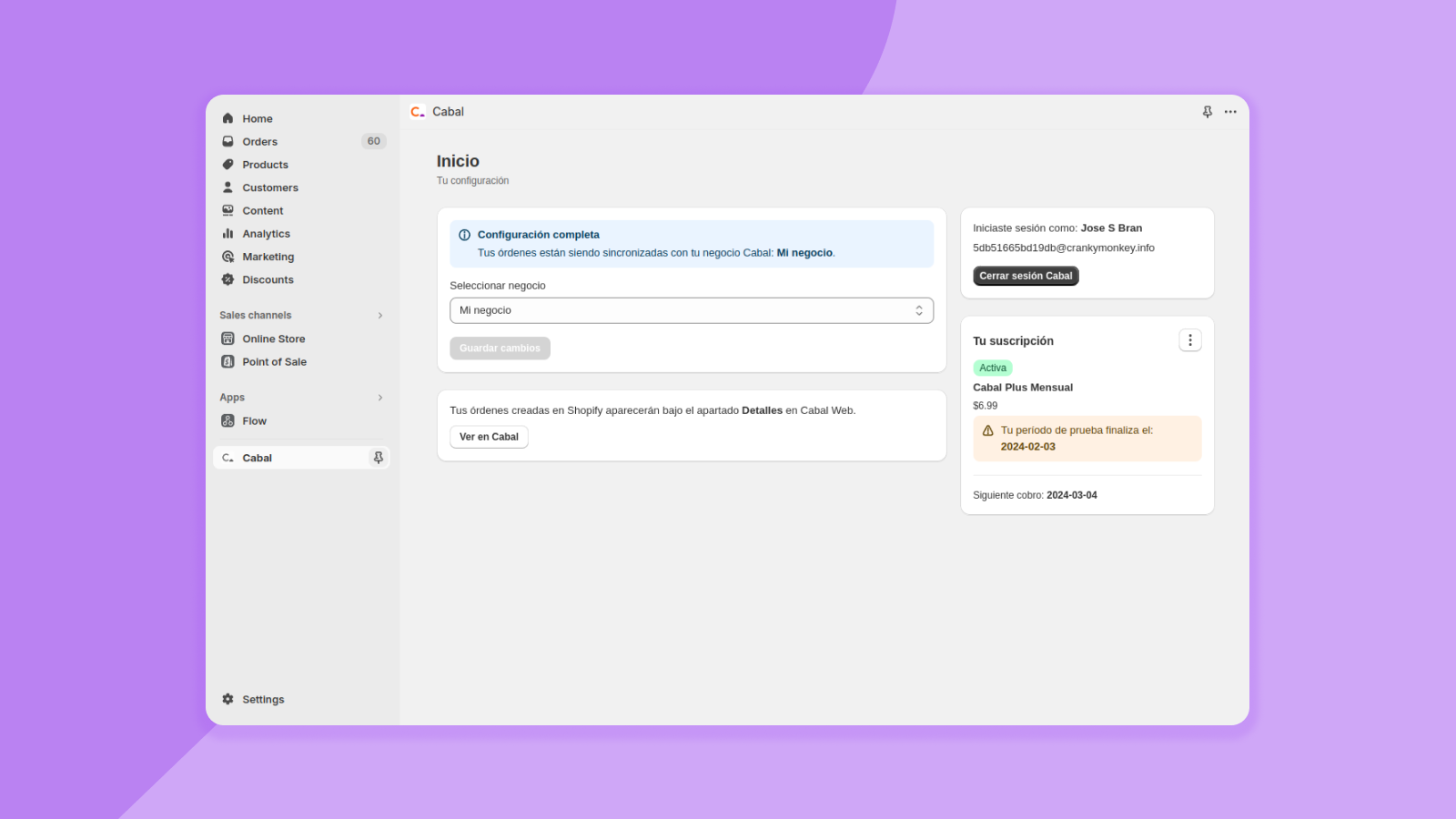Click the Cabal Plus Mensual plan name
Screen dimensions: 1456x819
pyautogui.click(x=1023, y=388)
